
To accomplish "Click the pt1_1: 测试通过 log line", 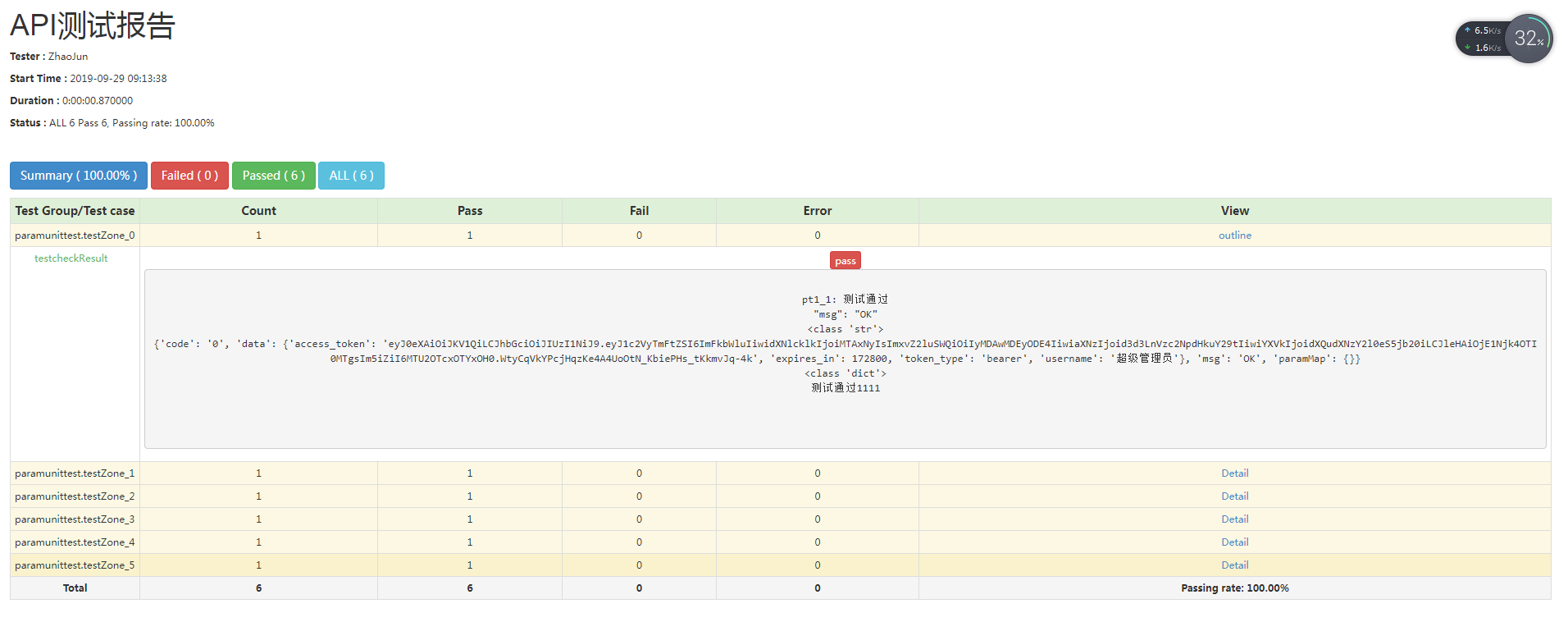I will point(846,300).
